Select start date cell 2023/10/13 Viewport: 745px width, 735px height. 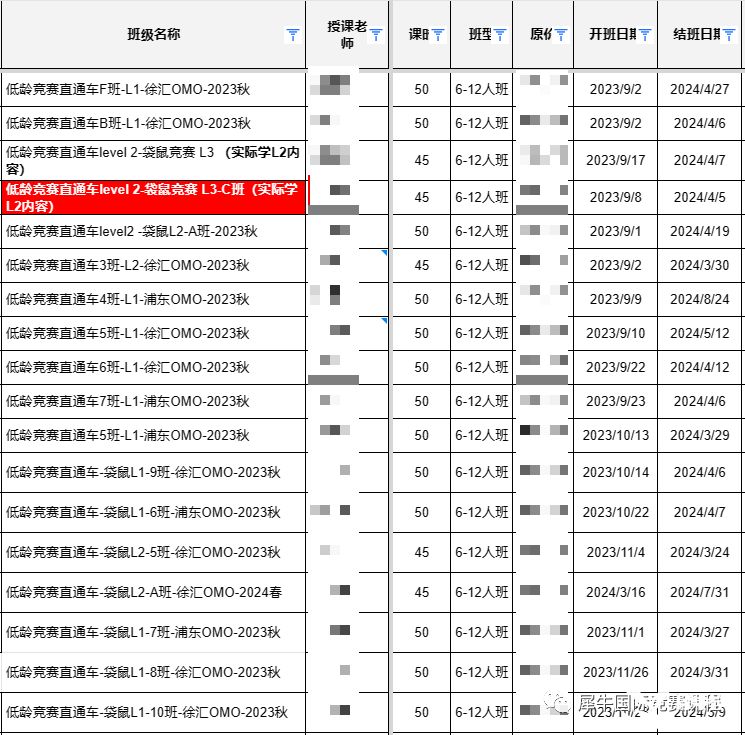point(615,436)
